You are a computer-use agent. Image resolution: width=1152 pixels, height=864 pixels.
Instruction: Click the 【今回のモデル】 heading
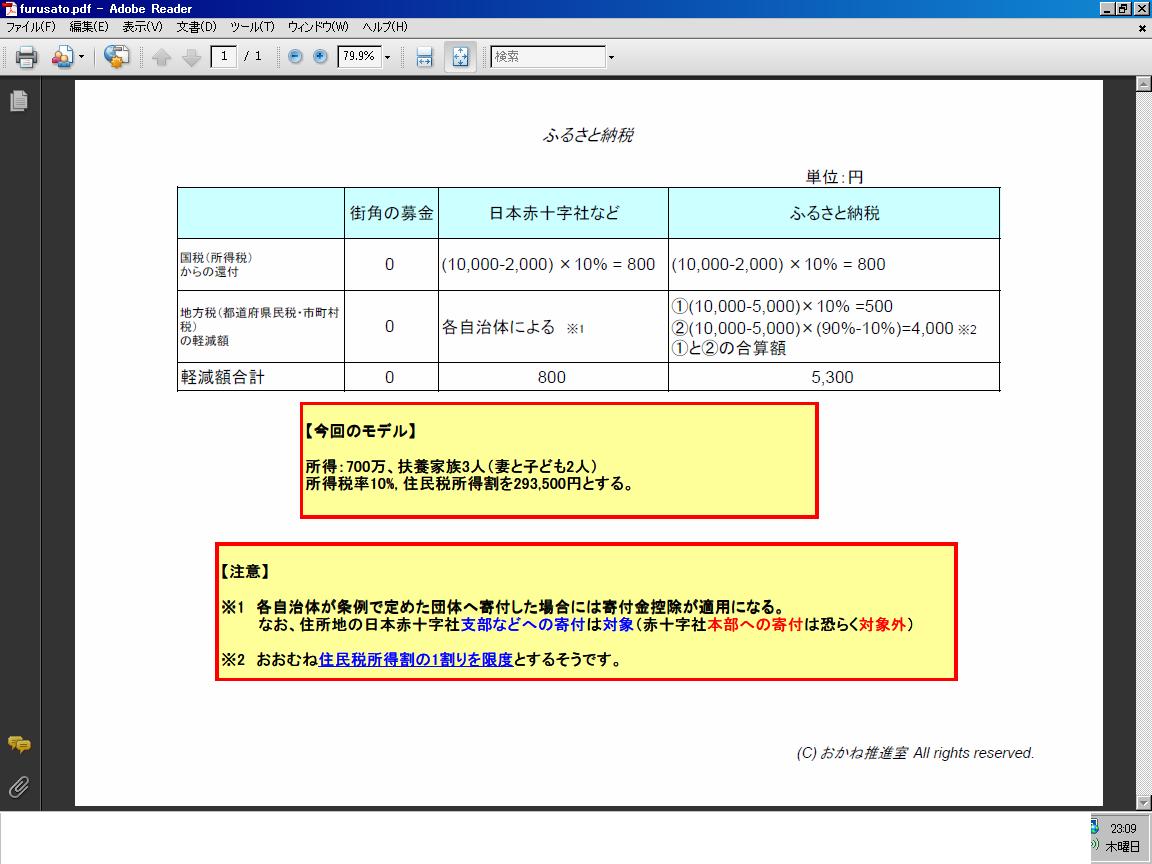[361, 431]
